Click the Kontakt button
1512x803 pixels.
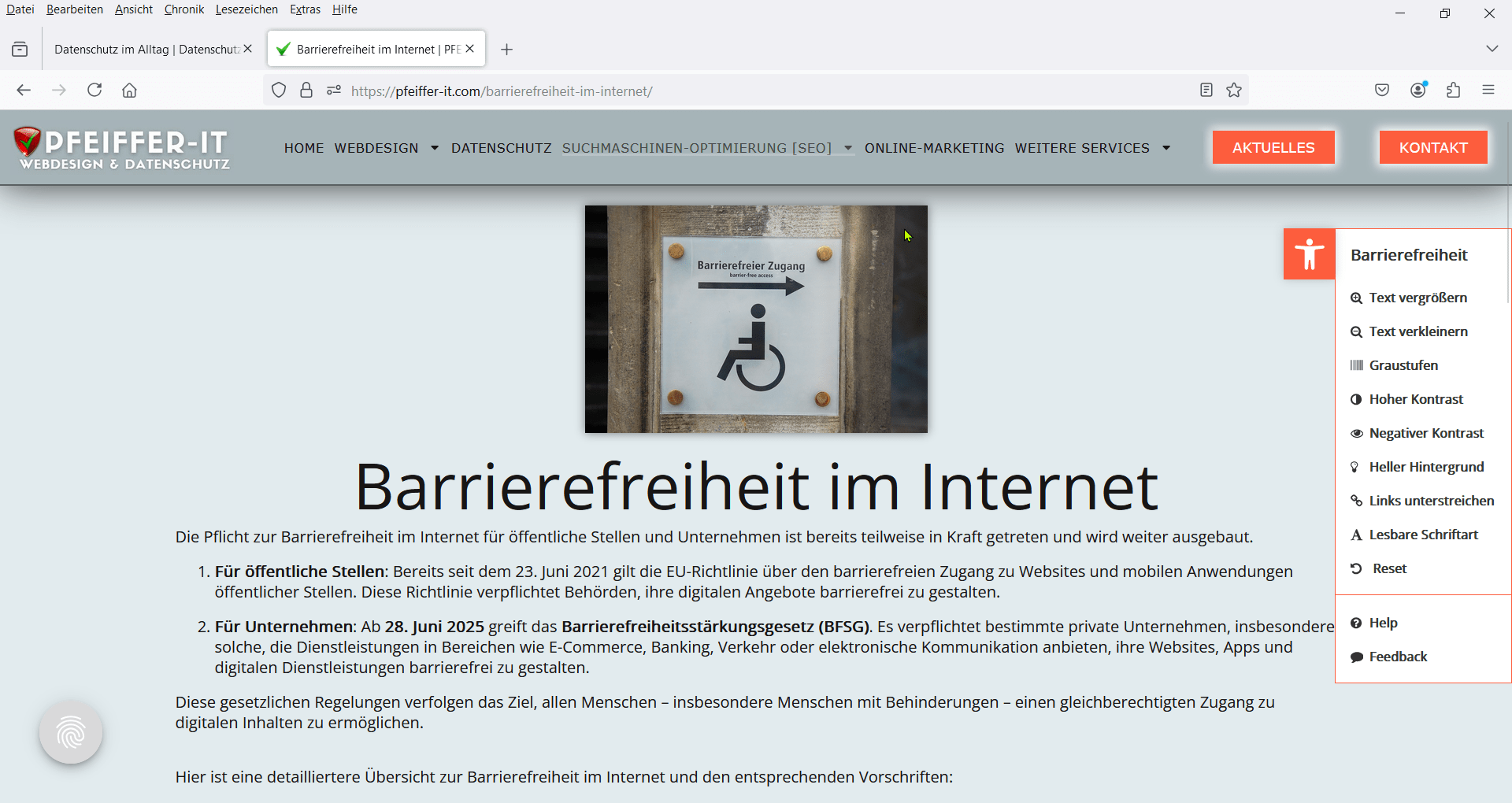click(1432, 148)
